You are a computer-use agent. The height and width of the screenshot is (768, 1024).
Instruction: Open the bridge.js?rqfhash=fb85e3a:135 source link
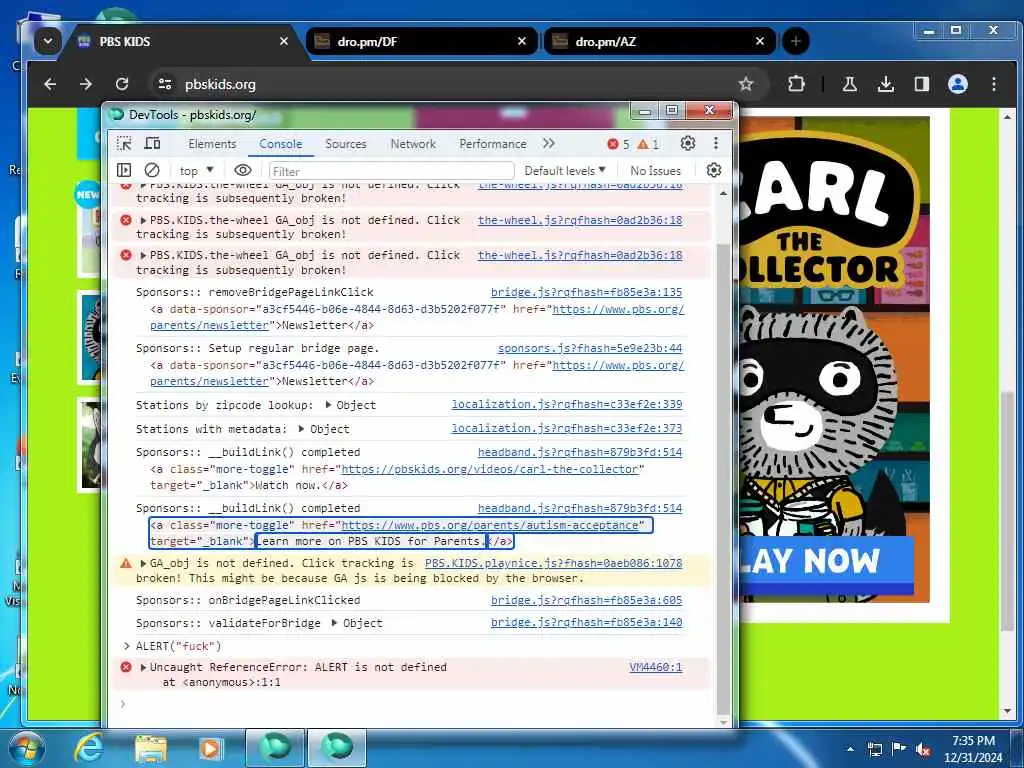click(x=586, y=292)
